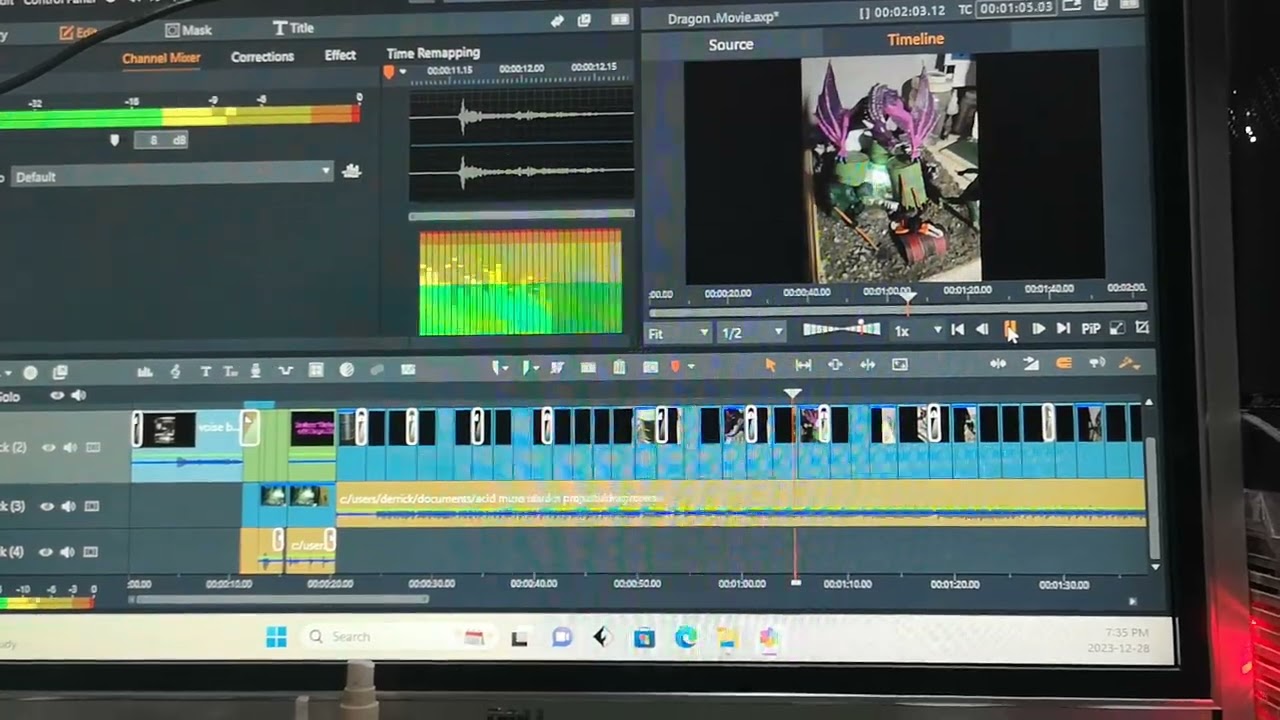Screen dimensions: 1280x720
Task: Switch to the Effect tab
Action: click(340, 55)
